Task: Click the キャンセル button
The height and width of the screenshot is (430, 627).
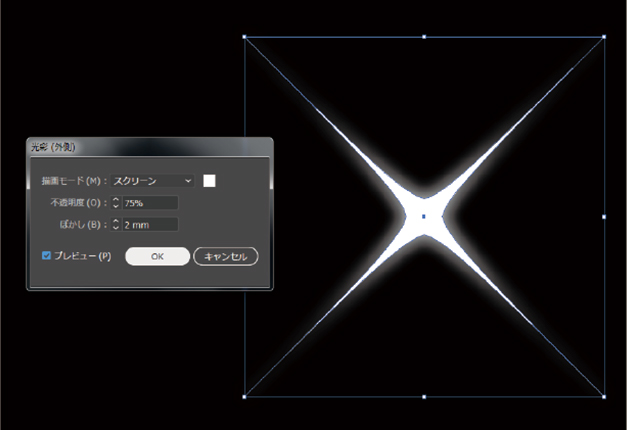Action: point(226,256)
